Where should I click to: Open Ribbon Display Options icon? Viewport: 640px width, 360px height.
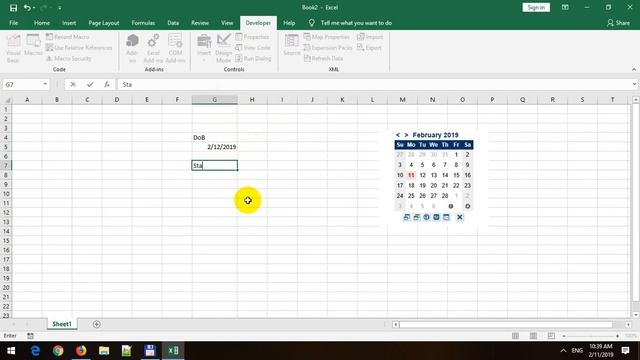565,7
